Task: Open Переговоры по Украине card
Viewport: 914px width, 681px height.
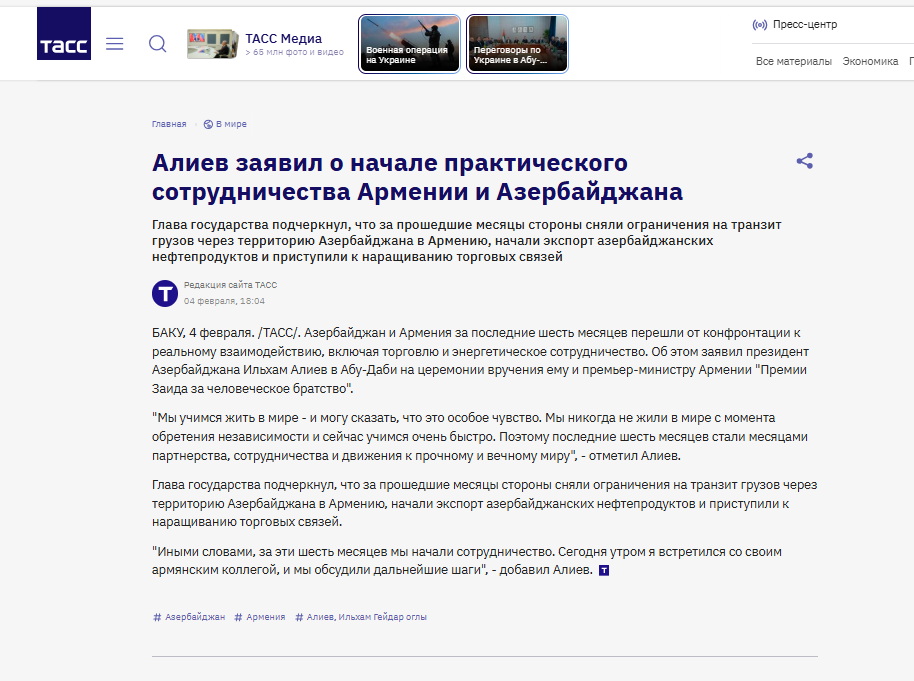Action: [x=517, y=44]
